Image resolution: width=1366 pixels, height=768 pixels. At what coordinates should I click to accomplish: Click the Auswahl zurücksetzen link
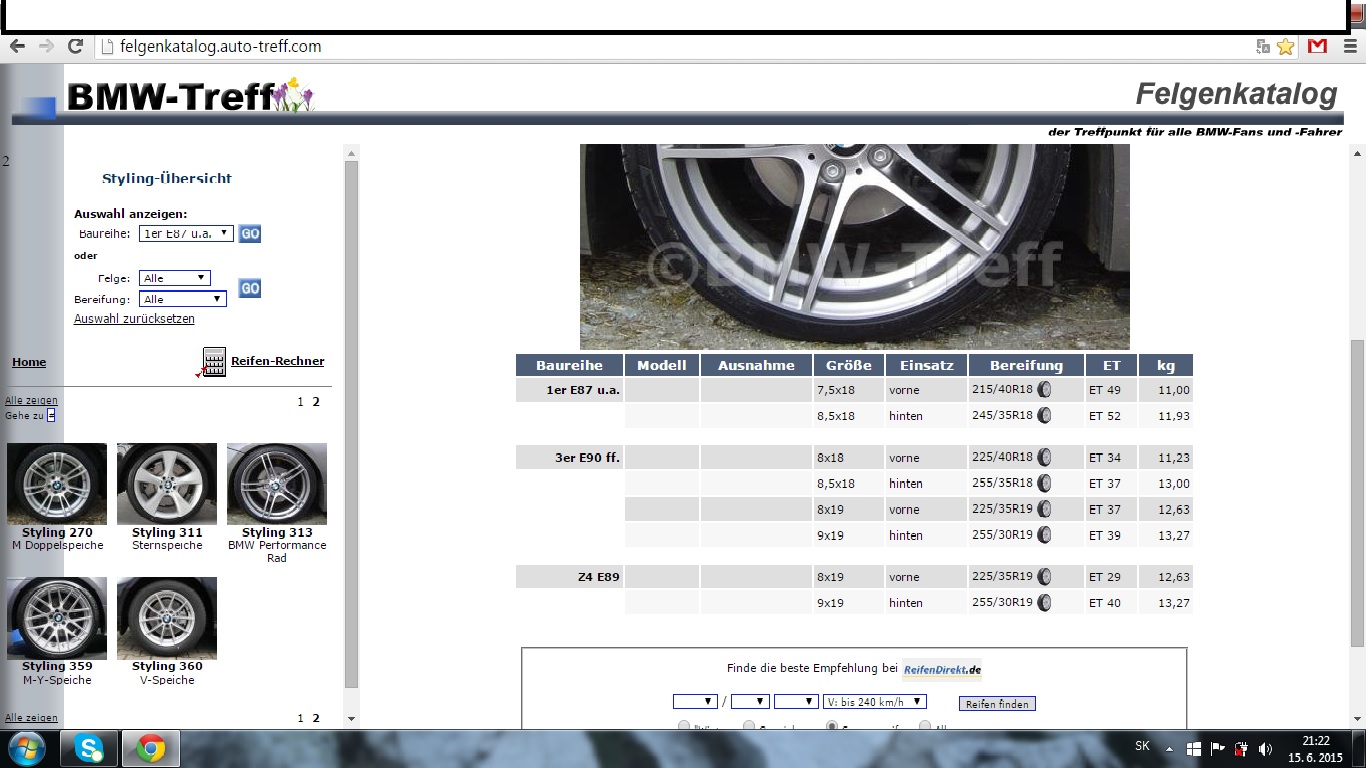tap(134, 319)
